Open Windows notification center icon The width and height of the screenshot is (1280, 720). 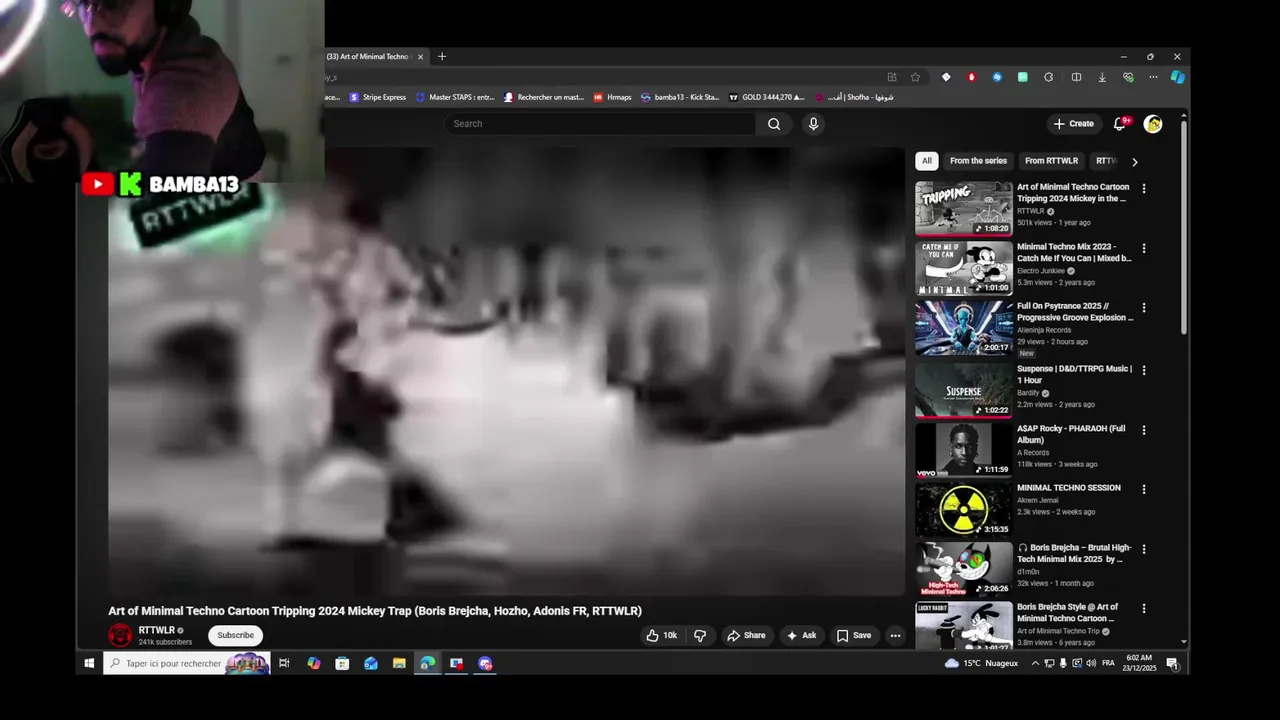click(1172, 663)
